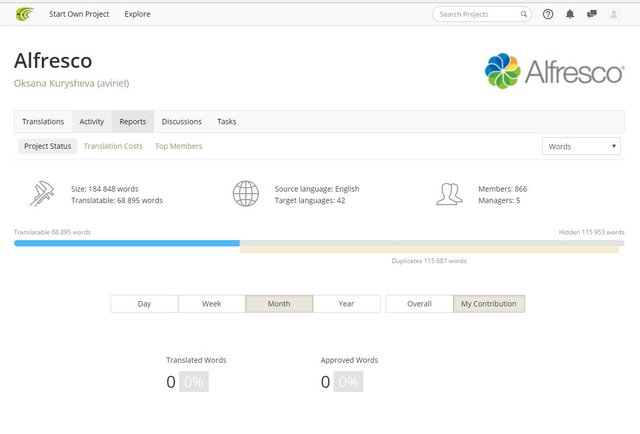Click the gray hidden words bar
This screenshot has height=434, width=640.
point(432,243)
